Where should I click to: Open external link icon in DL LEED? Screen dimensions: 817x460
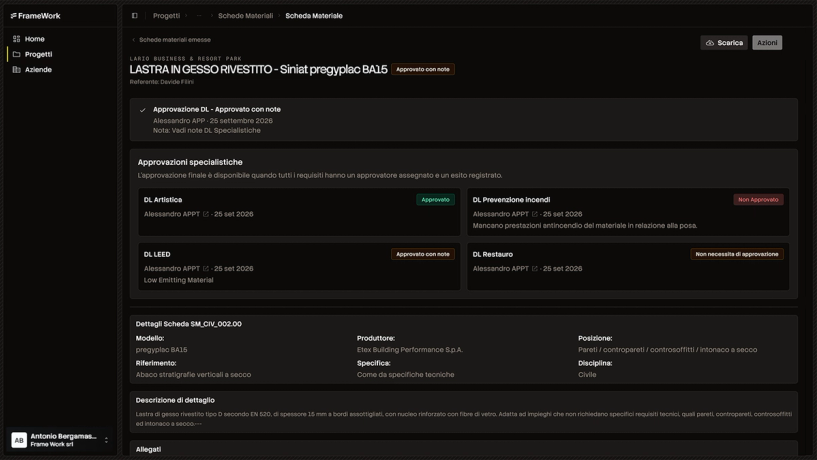206,269
